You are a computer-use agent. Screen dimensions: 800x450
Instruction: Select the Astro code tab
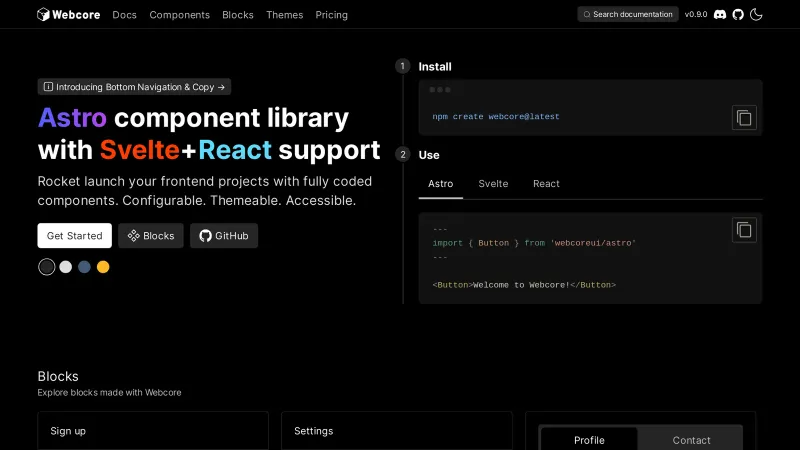[441, 184]
